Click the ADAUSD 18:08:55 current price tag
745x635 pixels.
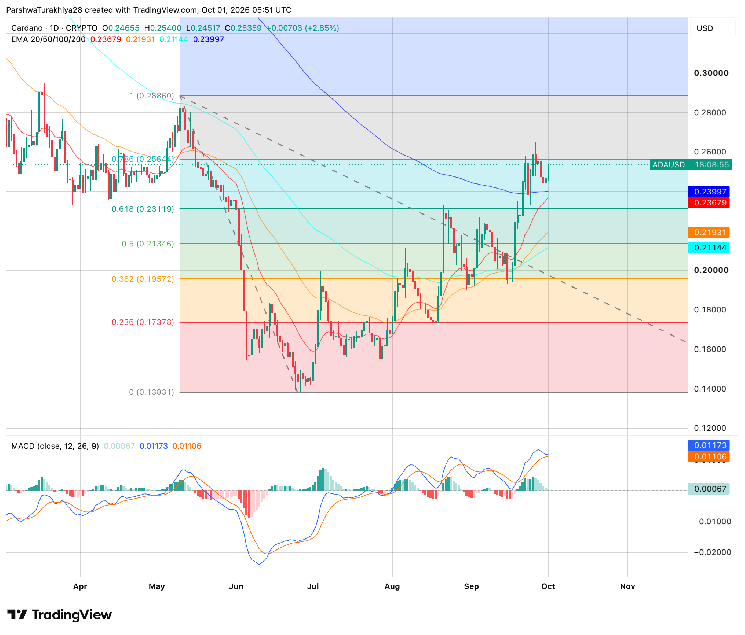coord(691,165)
